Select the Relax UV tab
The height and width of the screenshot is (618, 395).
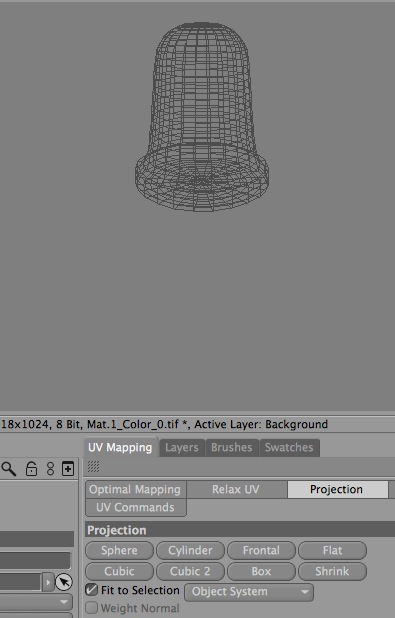coord(236,490)
